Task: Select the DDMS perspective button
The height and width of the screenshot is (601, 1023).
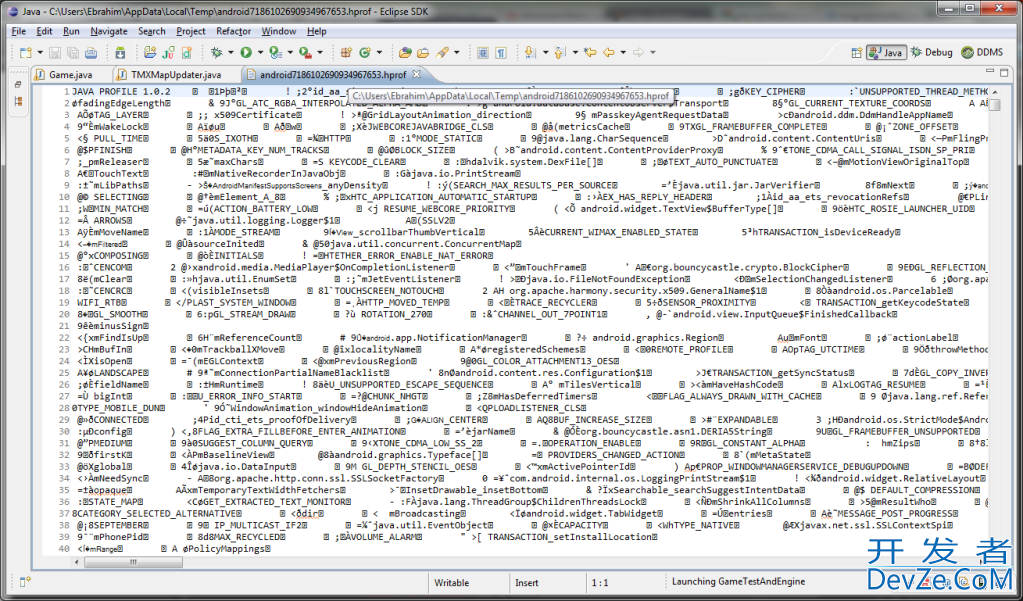Action: click(x=981, y=52)
